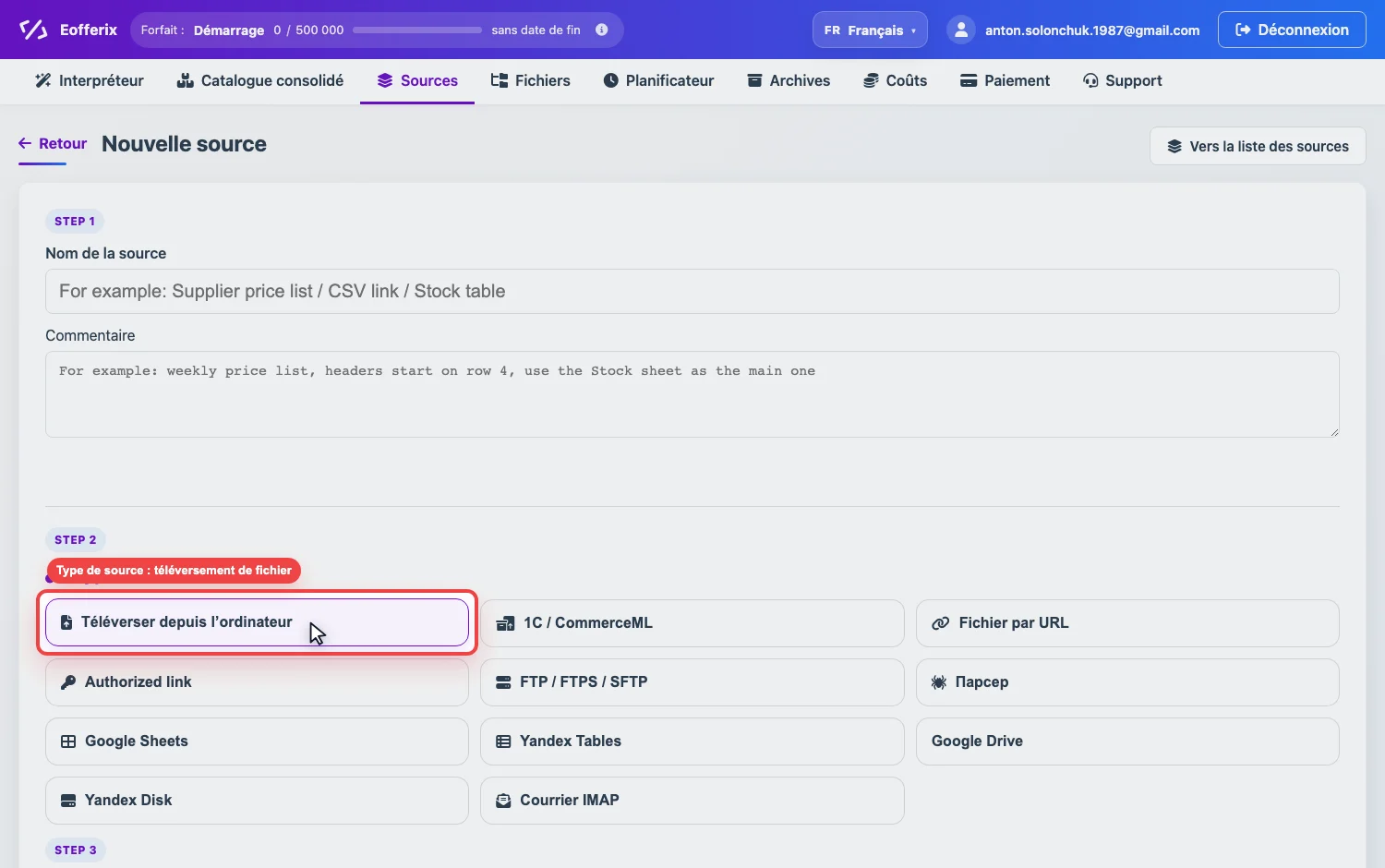Image resolution: width=1385 pixels, height=868 pixels.
Task: Choose the Google Drive source type
Action: 1127,741
